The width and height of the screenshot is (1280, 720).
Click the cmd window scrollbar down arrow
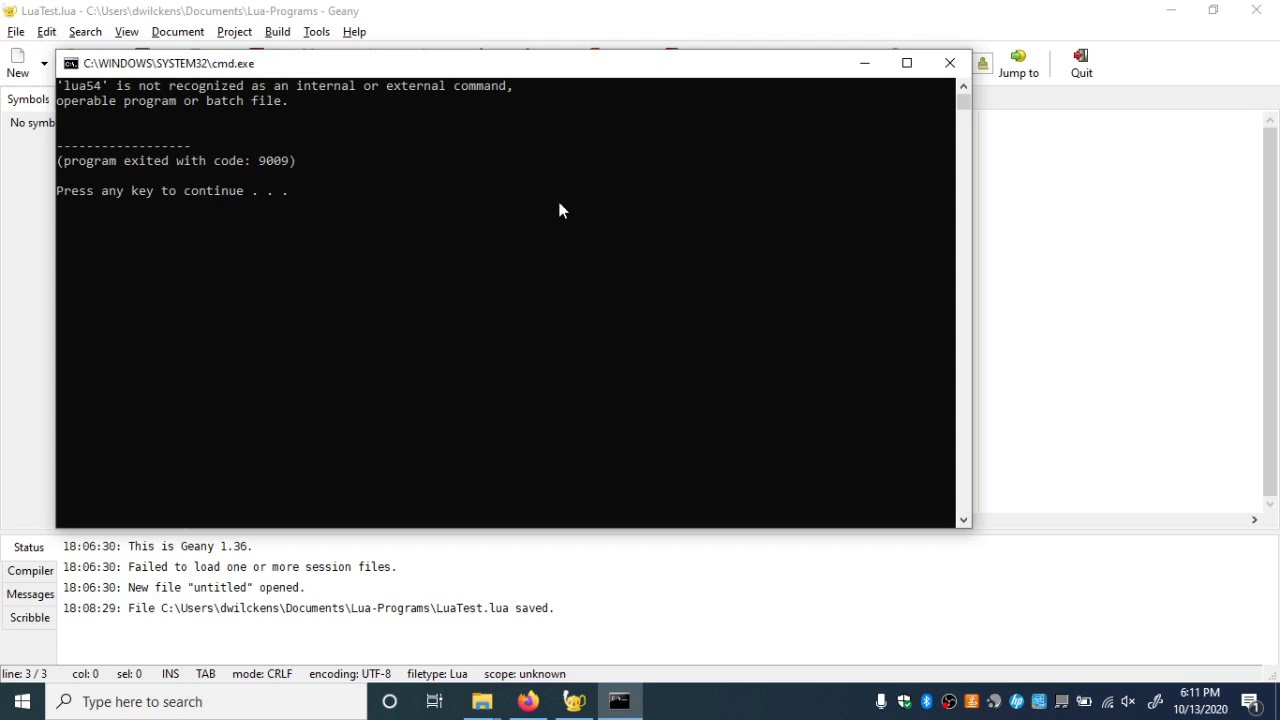964,520
